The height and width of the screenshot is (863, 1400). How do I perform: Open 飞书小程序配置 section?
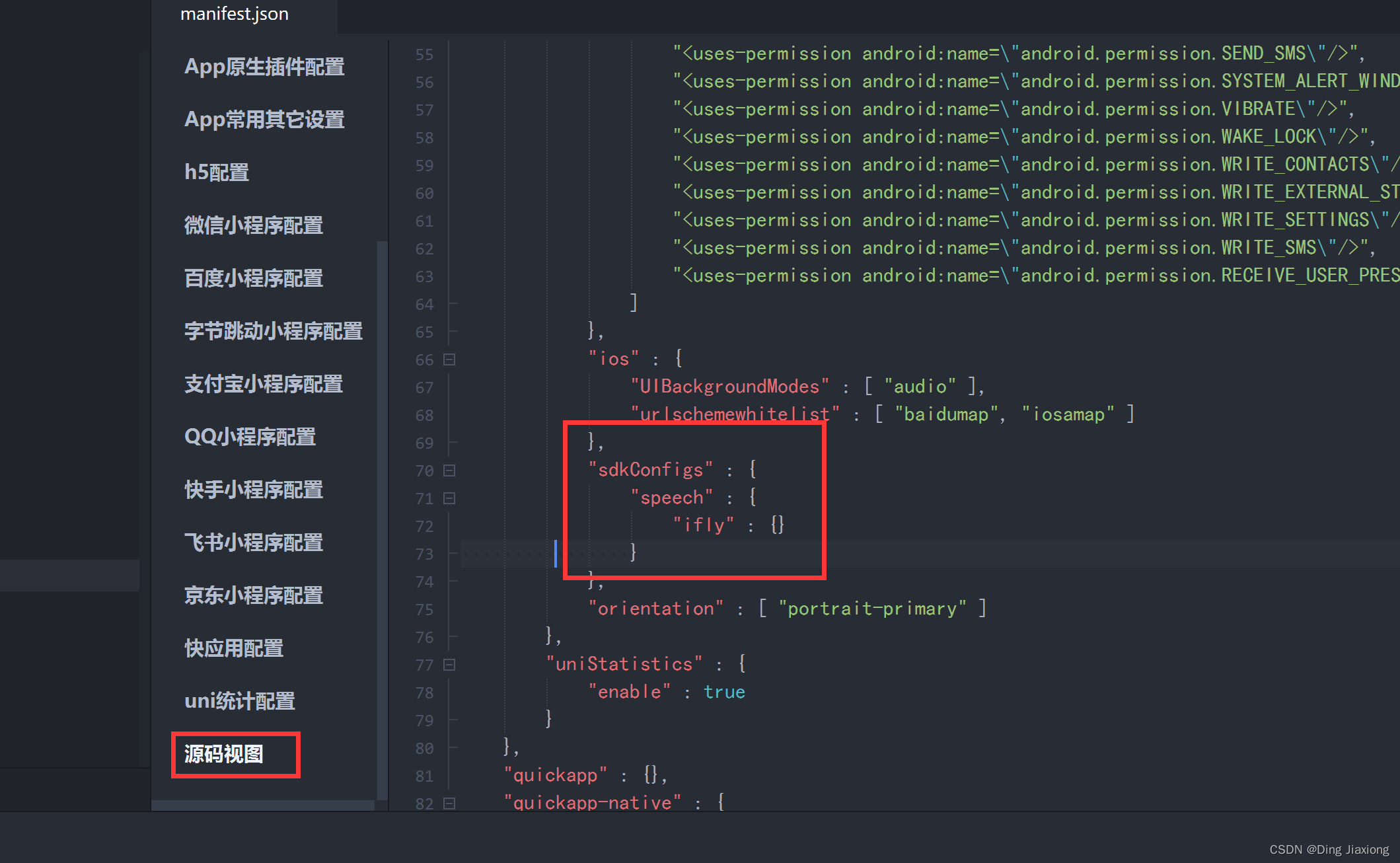(254, 543)
